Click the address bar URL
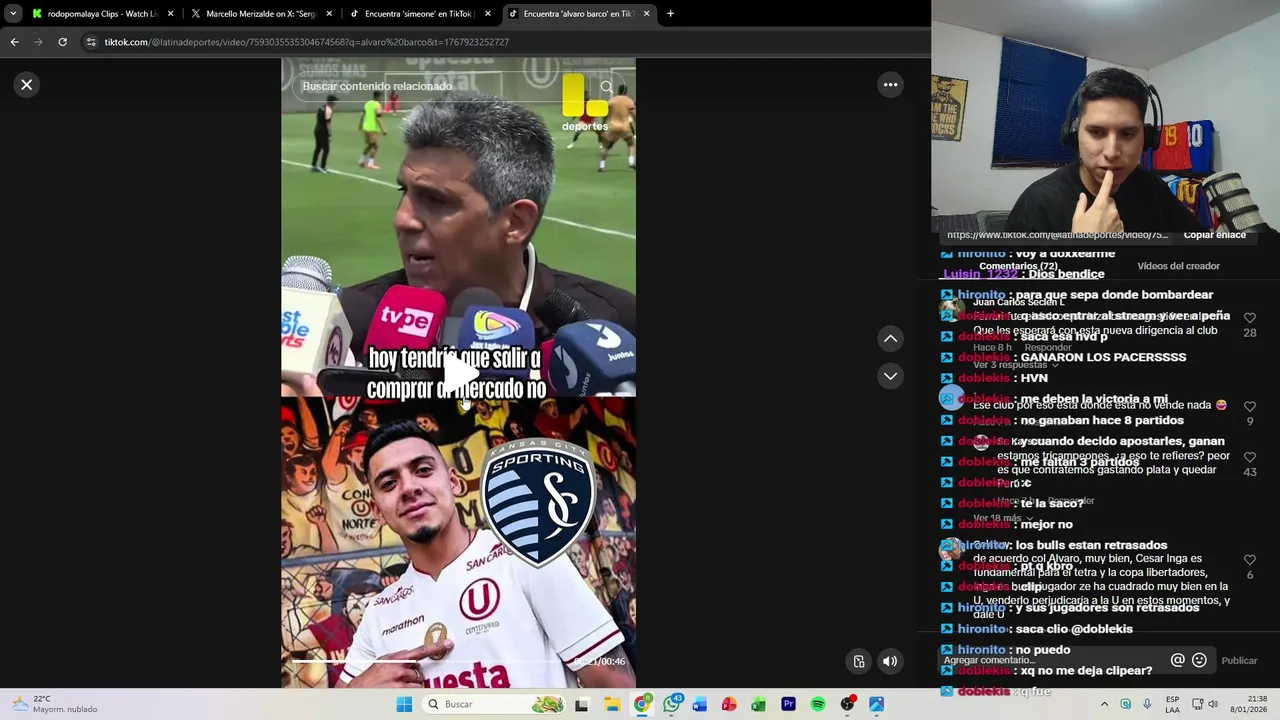Image resolution: width=1280 pixels, height=720 pixels. tap(307, 42)
